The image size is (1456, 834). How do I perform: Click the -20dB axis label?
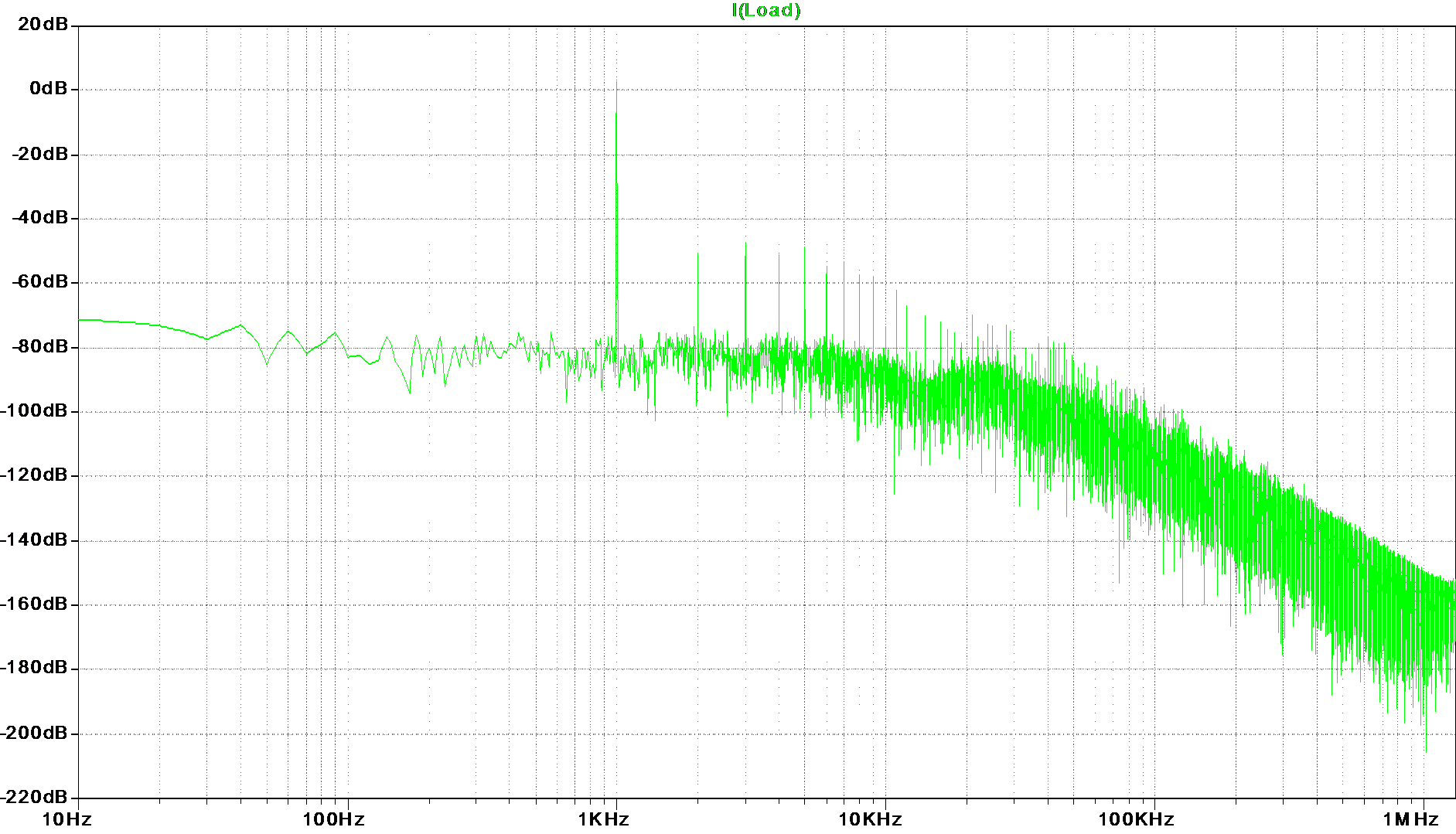40,153
